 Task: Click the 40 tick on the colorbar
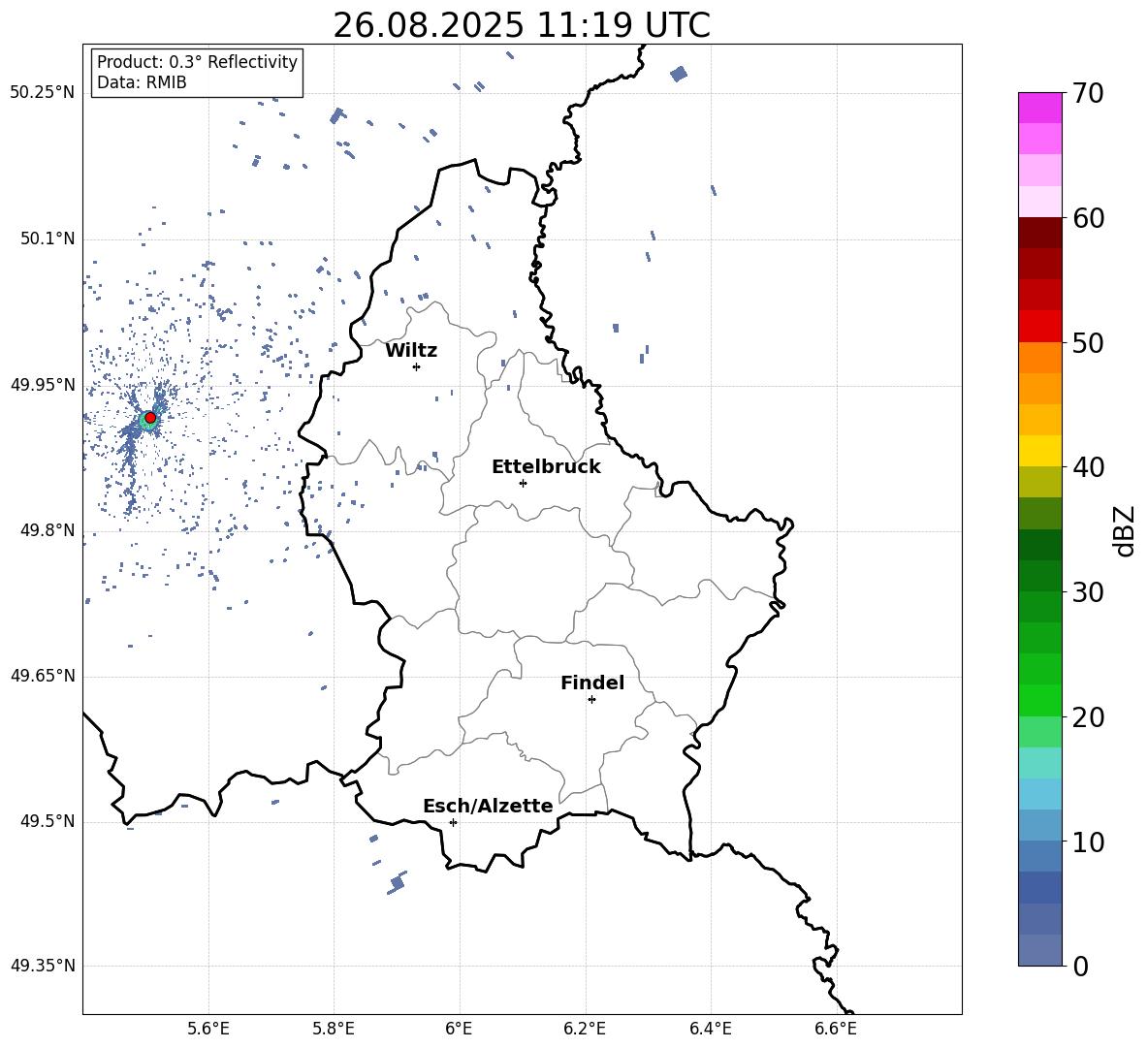pos(1088,467)
